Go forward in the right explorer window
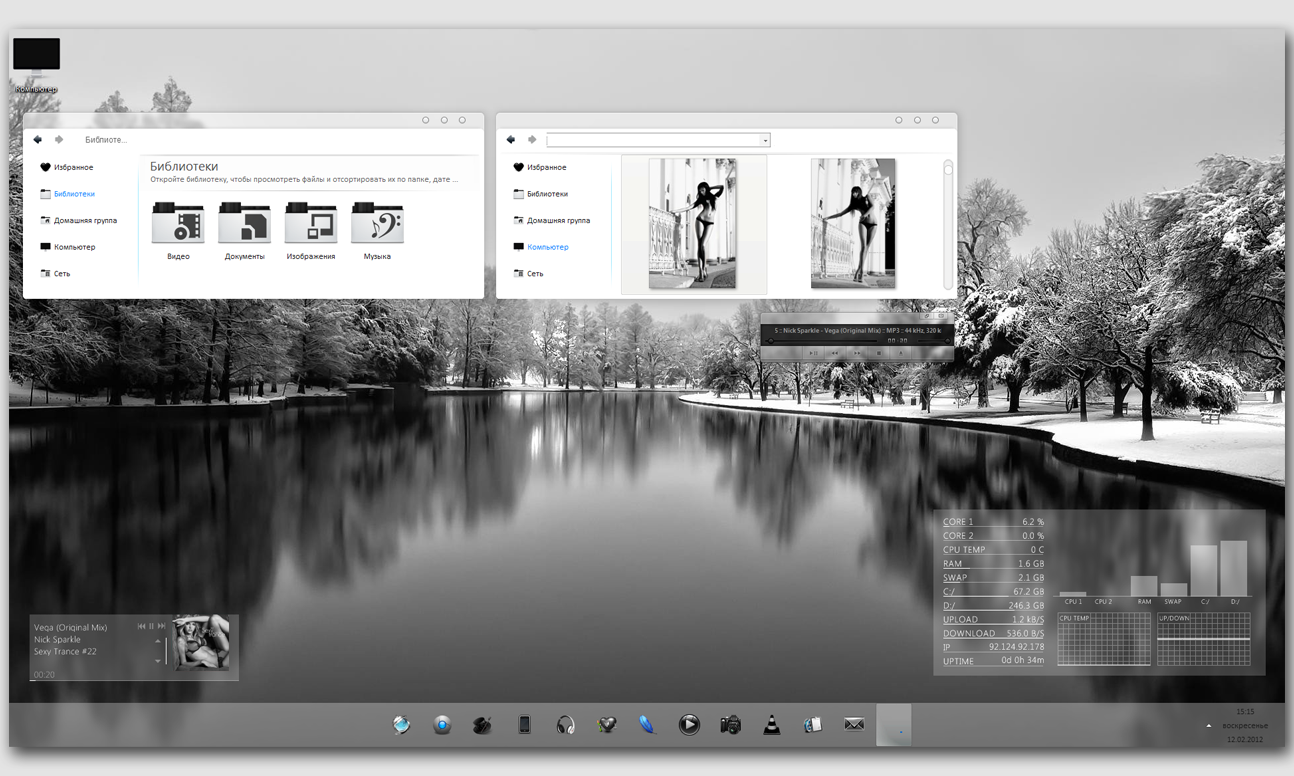The height and width of the screenshot is (776, 1294). pos(532,140)
